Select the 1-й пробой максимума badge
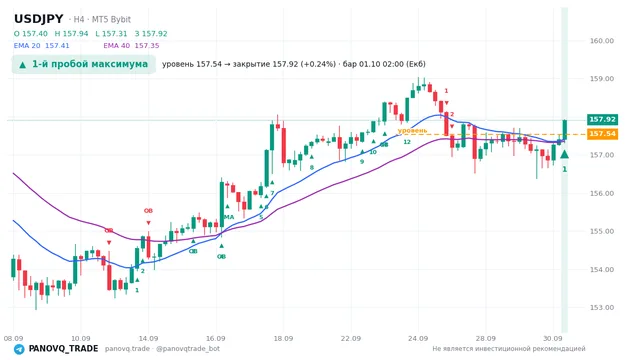Viewport: 640px width, 360px height. (84, 64)
